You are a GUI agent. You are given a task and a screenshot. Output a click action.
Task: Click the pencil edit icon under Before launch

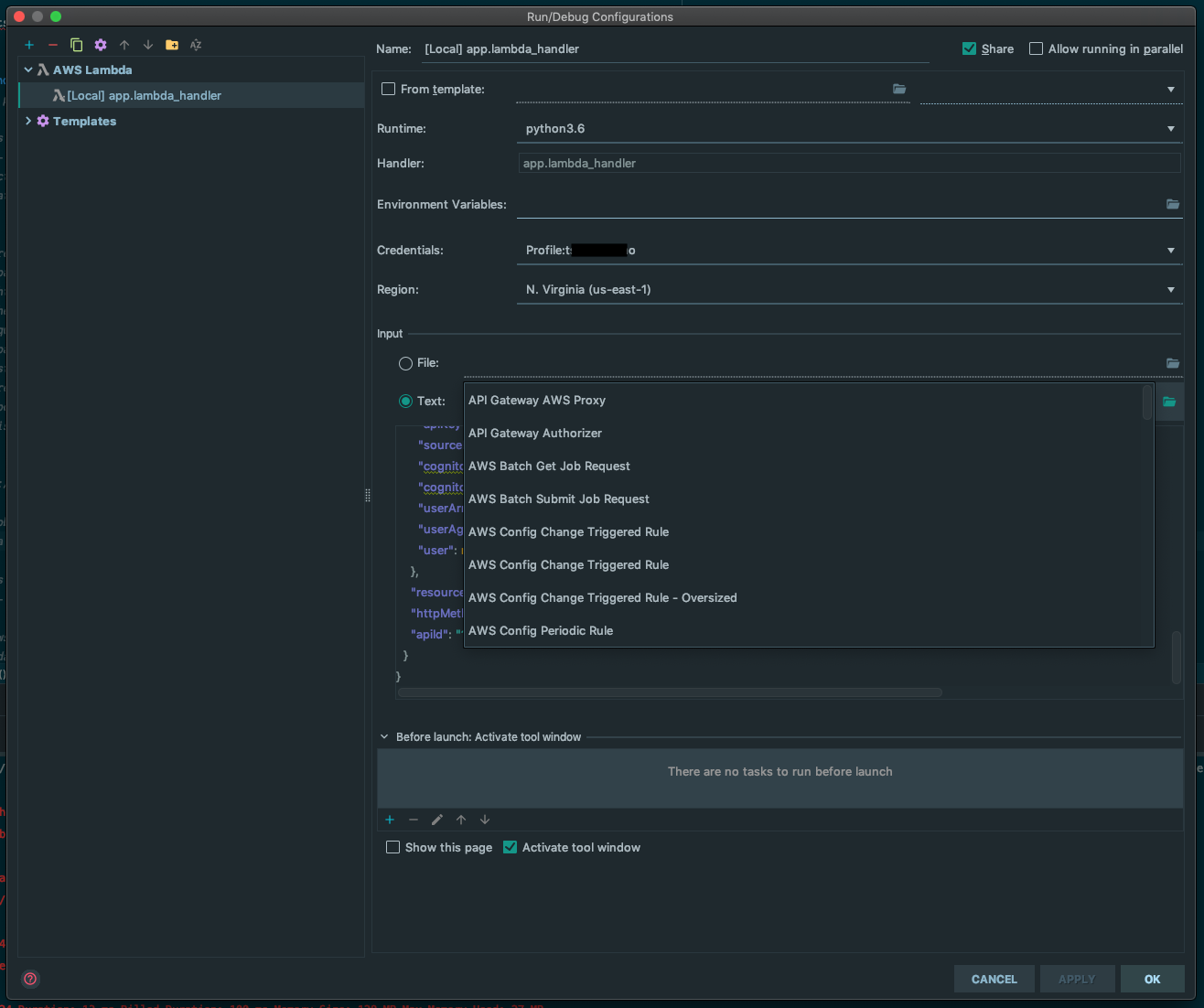[437, 820]
